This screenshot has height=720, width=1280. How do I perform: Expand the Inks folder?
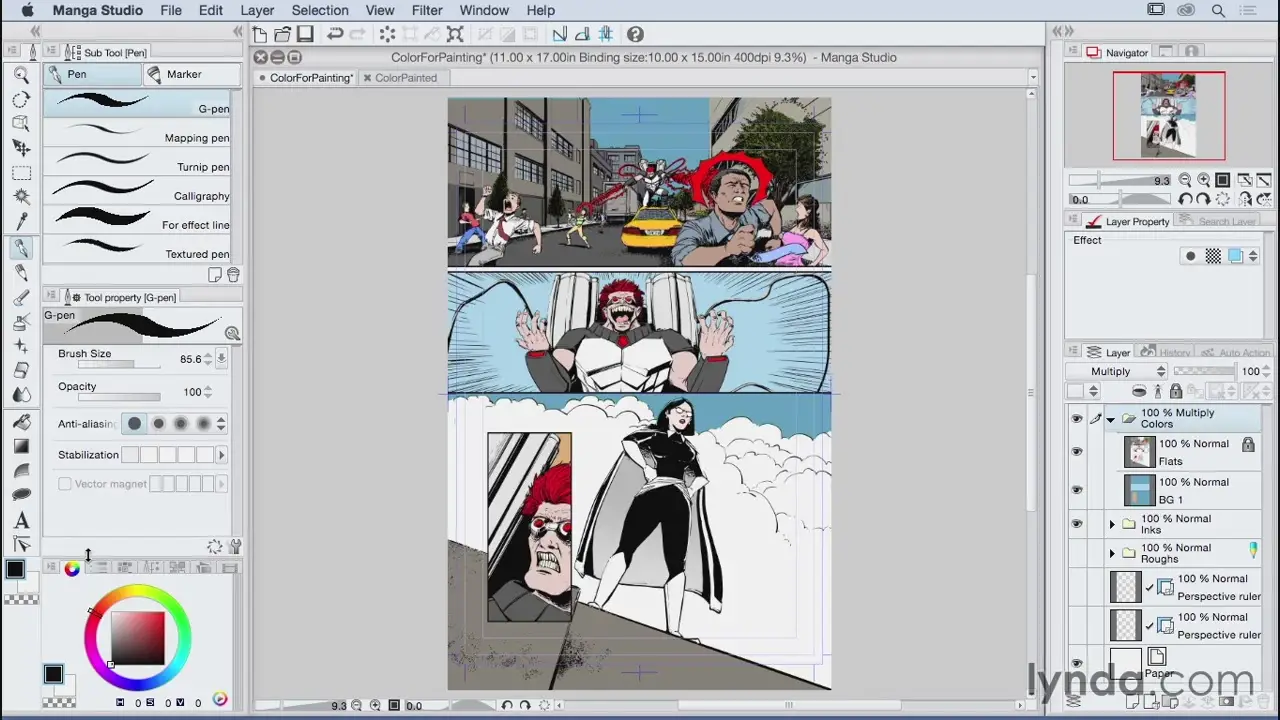[1112, 524]
